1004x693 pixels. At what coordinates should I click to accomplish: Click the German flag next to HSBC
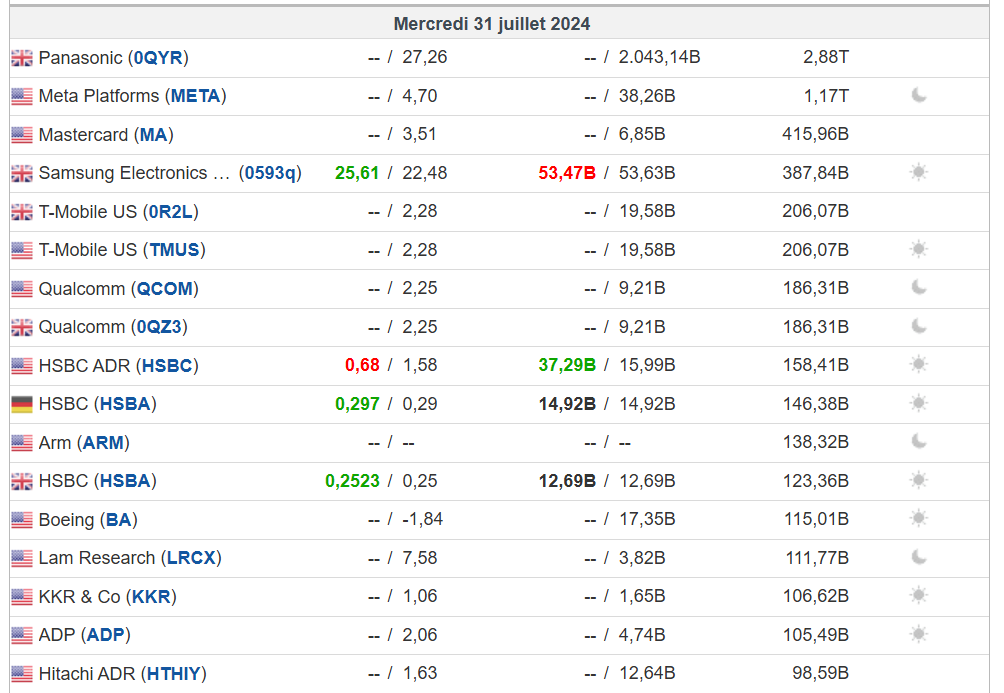(22, 404)
